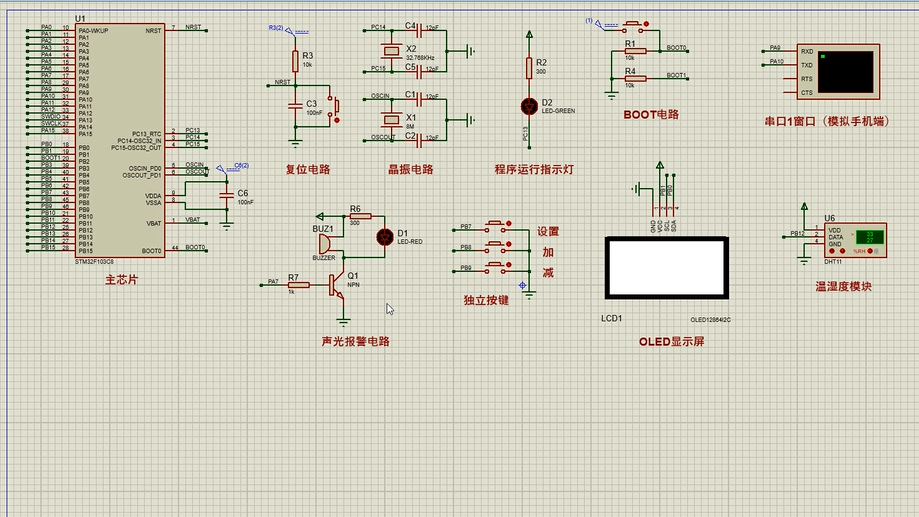Click the 'OLED显示屏' text label
919x517 pixels.
(671, 341)
